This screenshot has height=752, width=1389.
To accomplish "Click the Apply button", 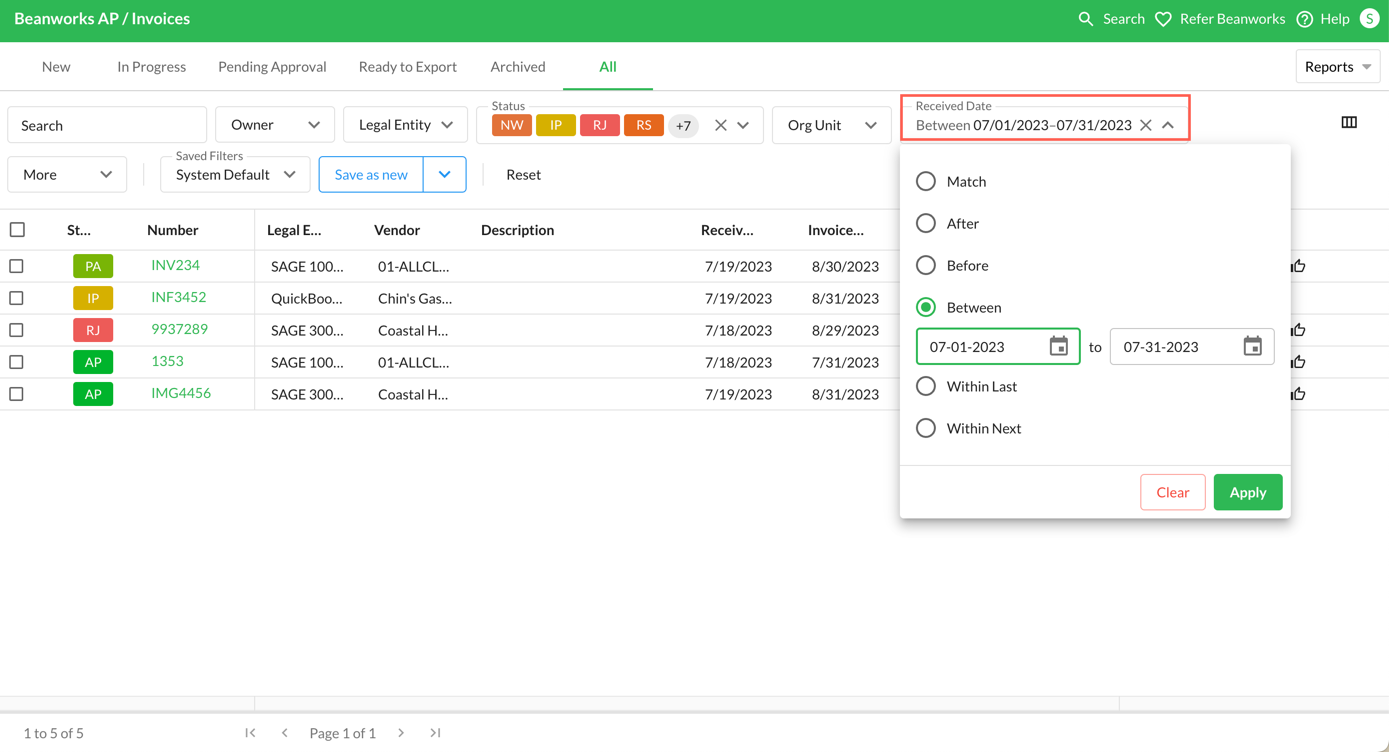I will coord(1248,492).
